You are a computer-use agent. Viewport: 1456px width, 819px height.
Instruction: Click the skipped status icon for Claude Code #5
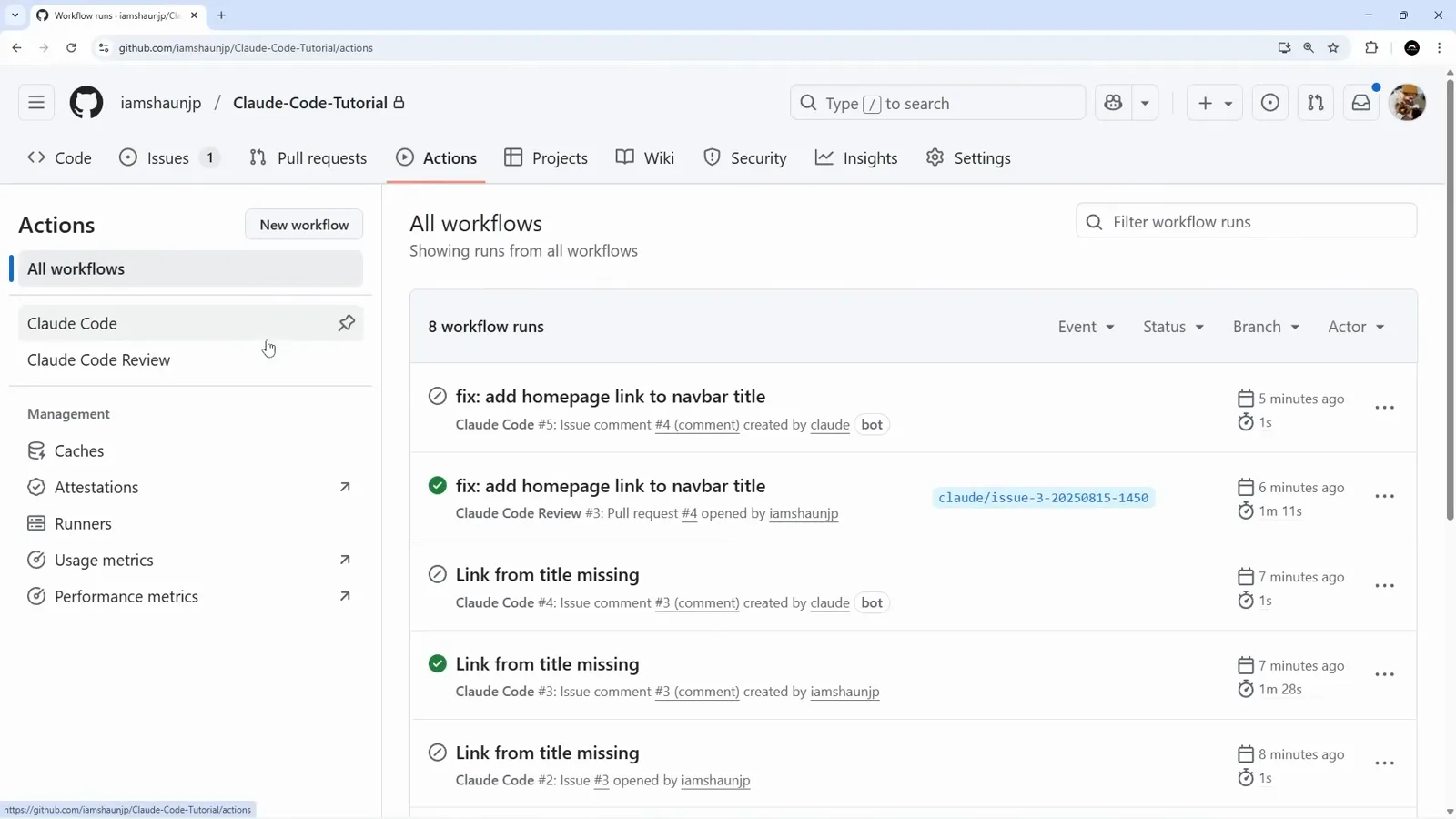(x=438, y=396)
